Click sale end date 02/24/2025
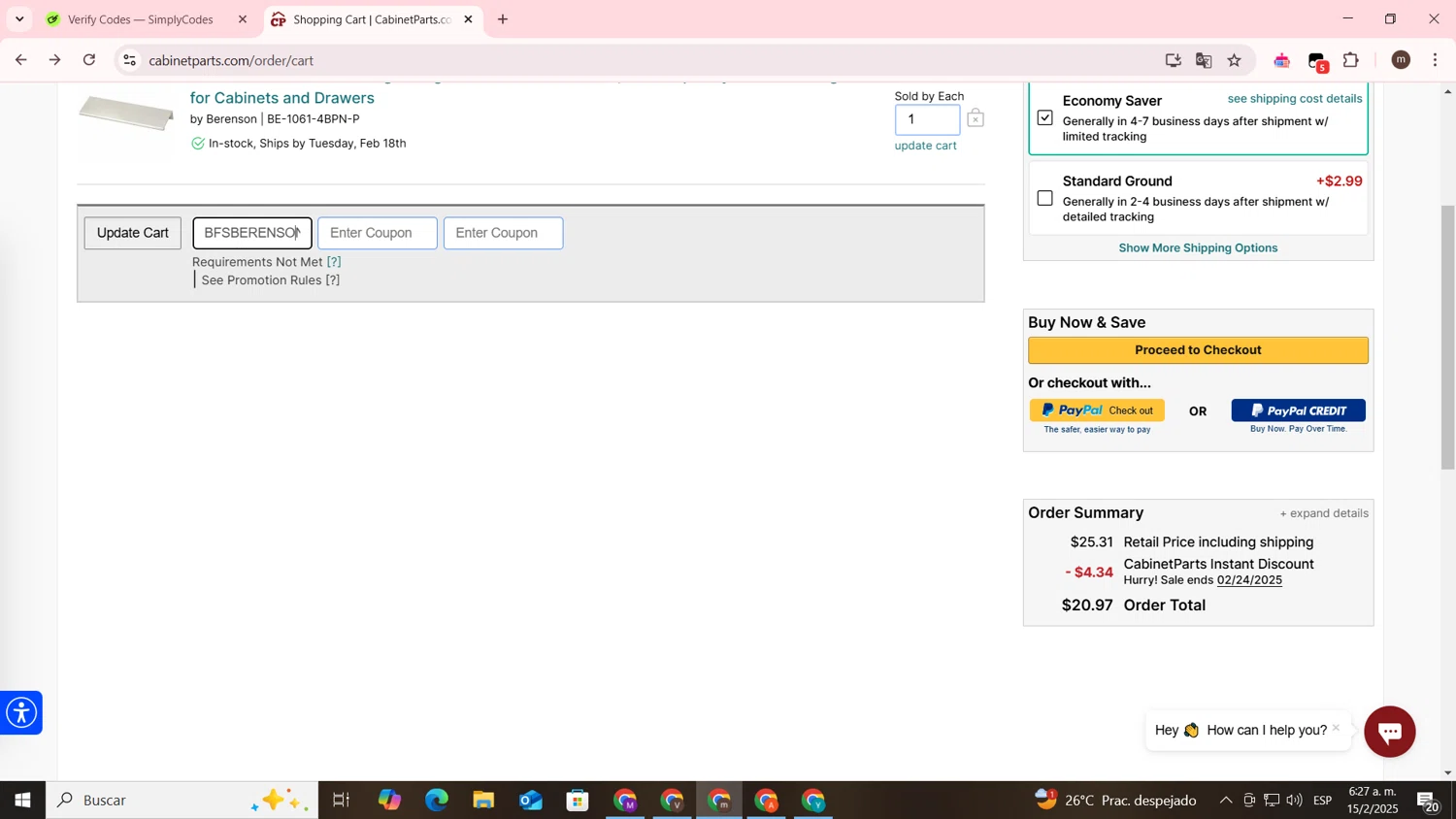Screen dimensions: 1456x819 1249,580
